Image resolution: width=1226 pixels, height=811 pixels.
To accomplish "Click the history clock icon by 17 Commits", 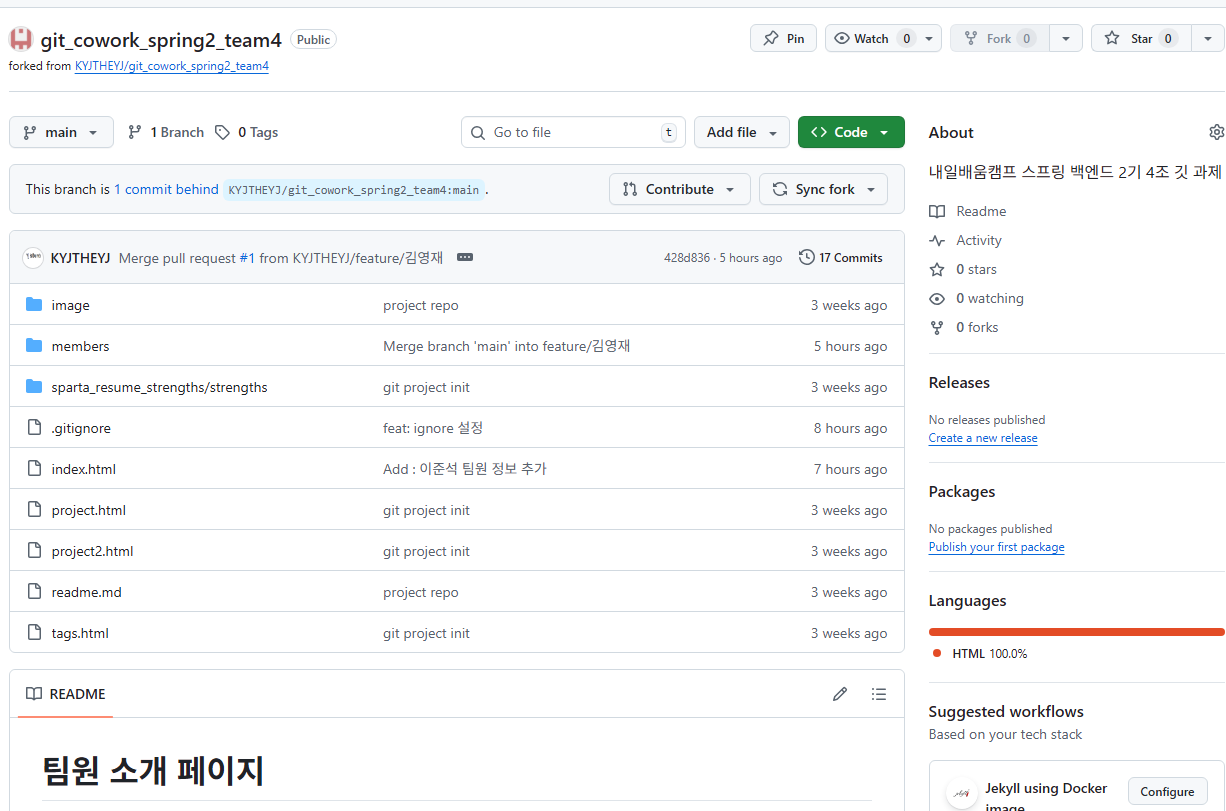I will point(807,257).
